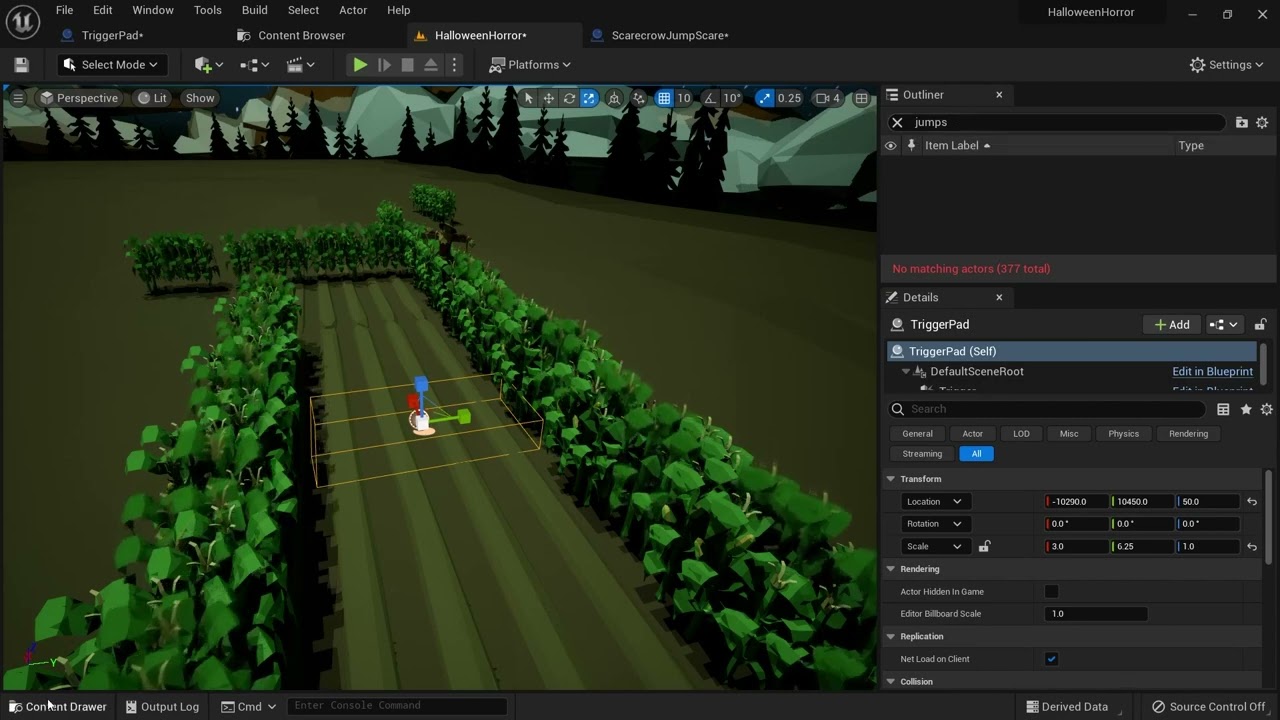Enable the Actor Hidden In Game checkbox
Viewport: 1280px width, 720px height.
point(1051,592)
